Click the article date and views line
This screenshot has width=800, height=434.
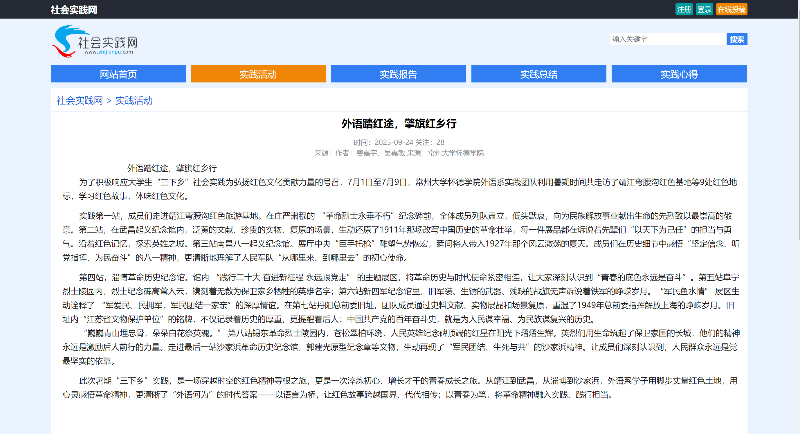399,142
